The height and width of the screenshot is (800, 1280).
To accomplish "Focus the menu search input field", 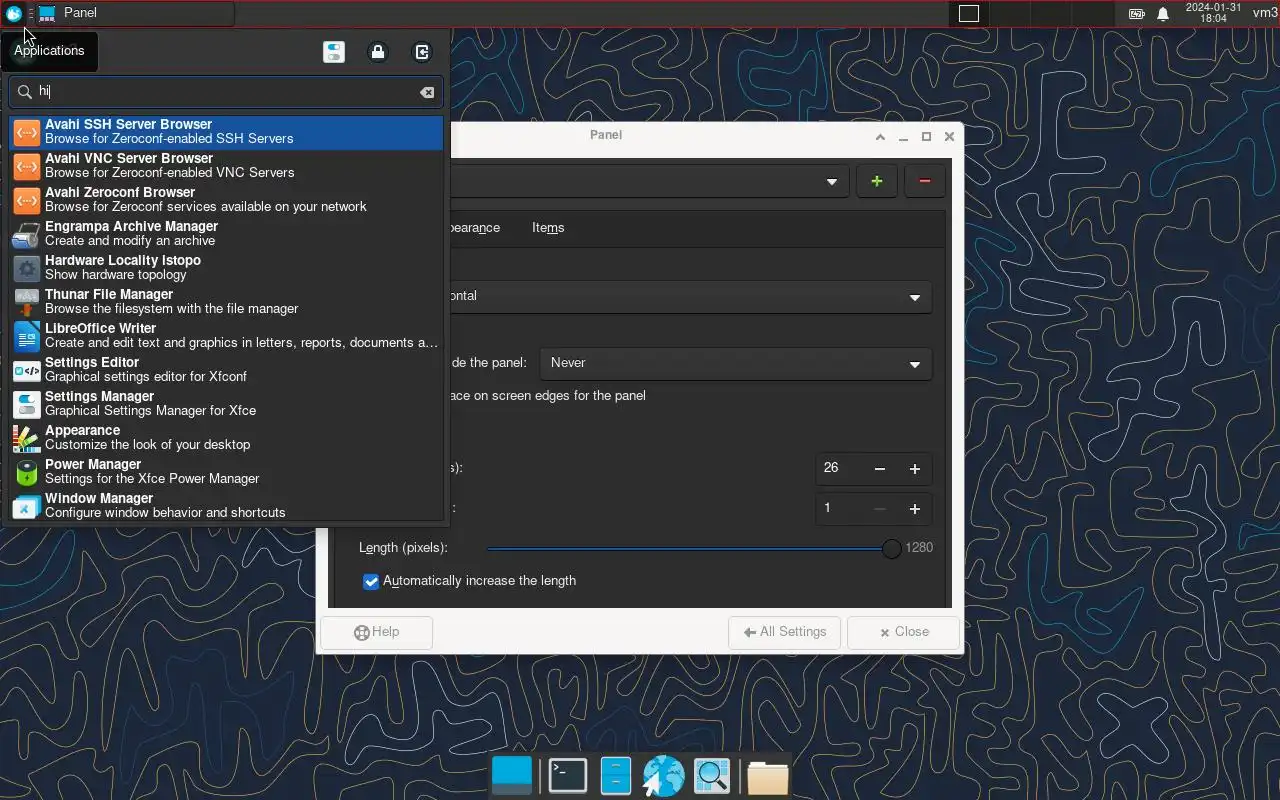I will [225, 92].
